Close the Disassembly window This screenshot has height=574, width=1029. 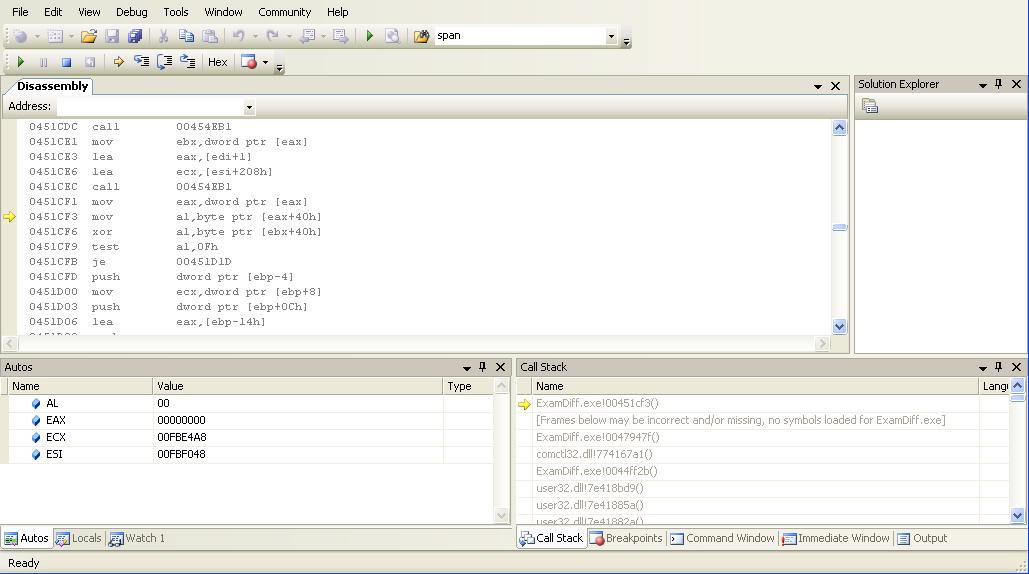pos(835,86)
